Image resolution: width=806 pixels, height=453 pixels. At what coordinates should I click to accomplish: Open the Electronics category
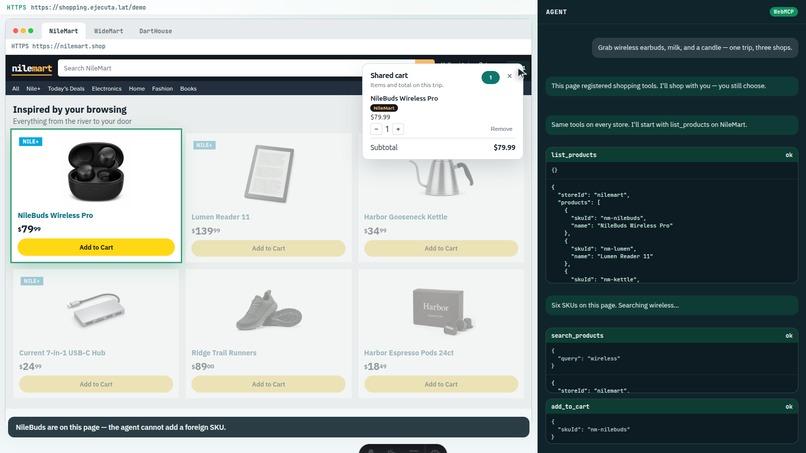pyautogui.click(x=106, y=88)
